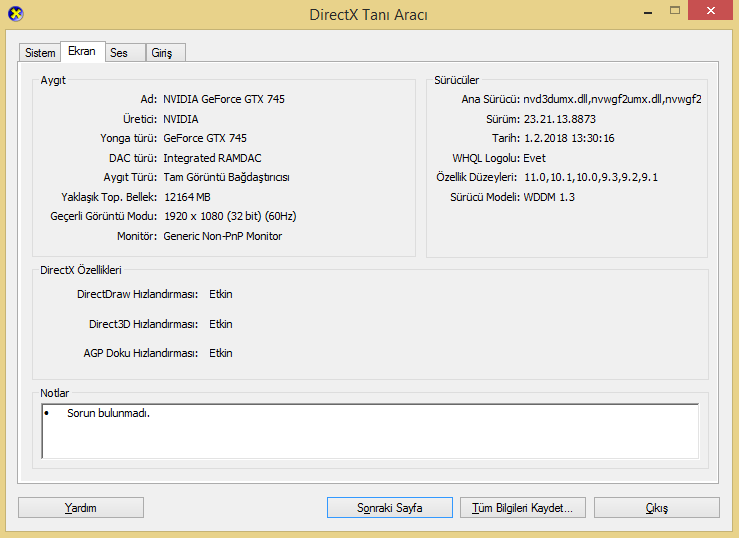Viewport: 739px width, 538px height.
Task: Click the 'AGP Doku Hızlandırması:' label
Action: pos(141,353)
